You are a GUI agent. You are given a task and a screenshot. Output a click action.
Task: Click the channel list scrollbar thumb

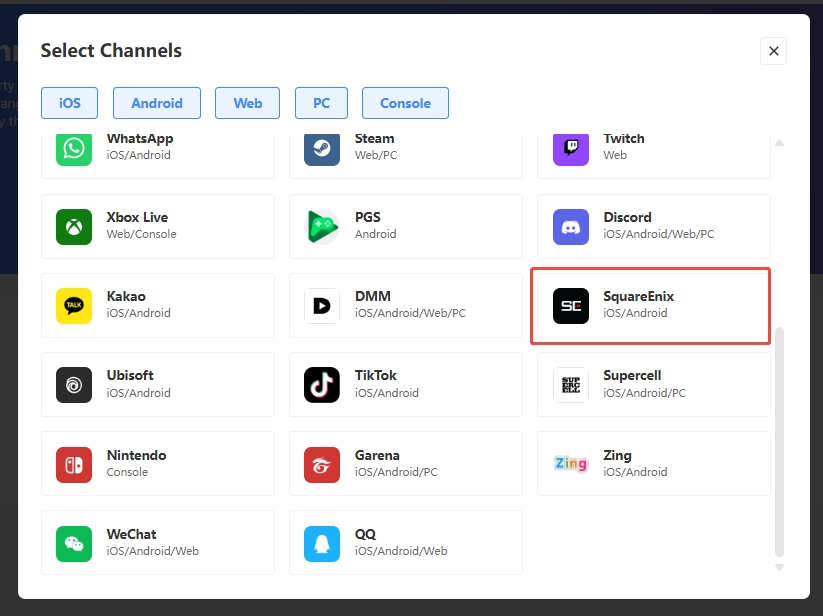coord(779,440)
